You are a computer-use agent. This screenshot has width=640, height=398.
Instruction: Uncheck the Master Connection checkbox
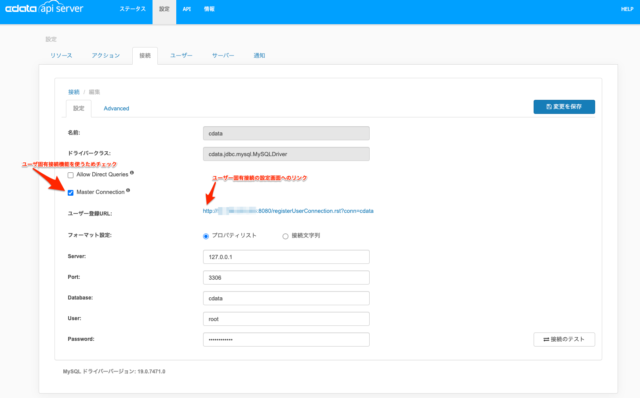71,193
